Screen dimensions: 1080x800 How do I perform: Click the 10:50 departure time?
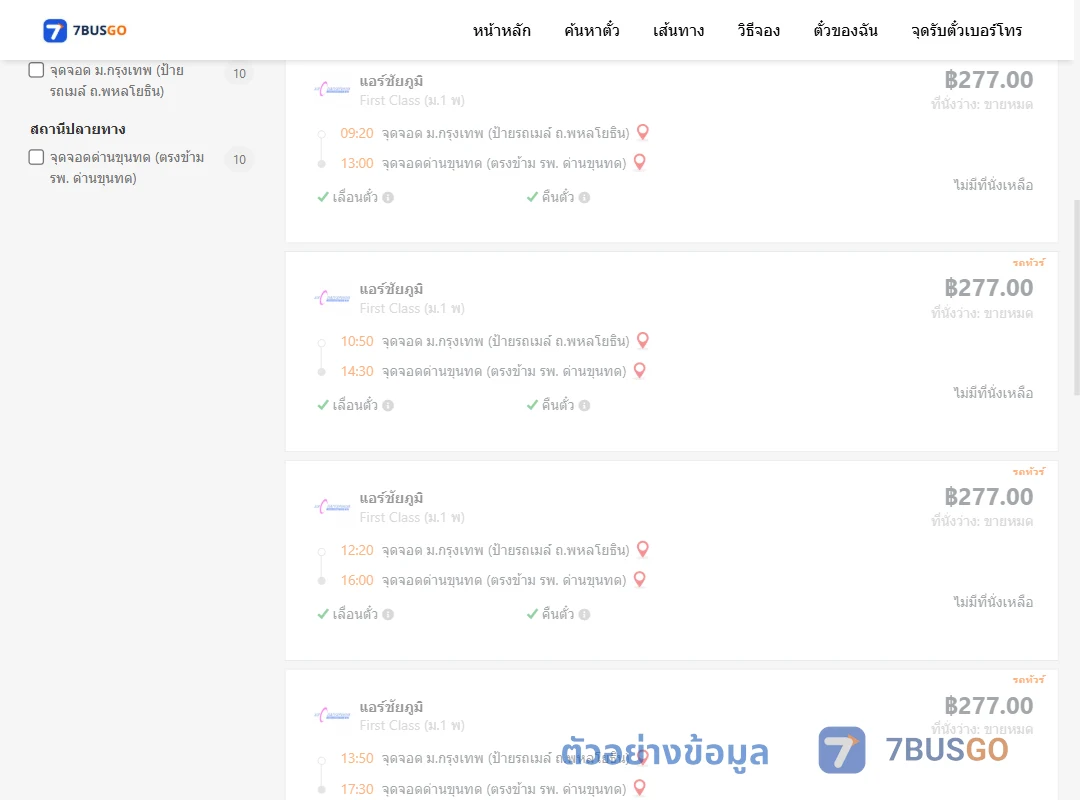tap(357, 341)
